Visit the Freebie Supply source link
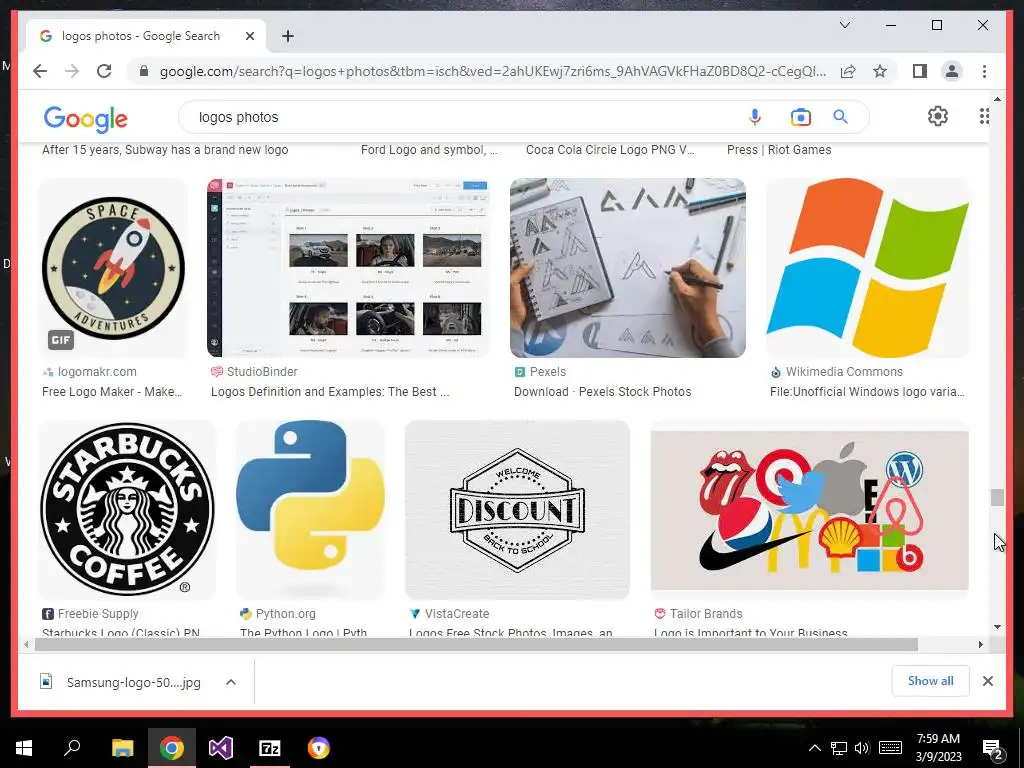This screenshot has height=768, width=1024. click(90, 614)
